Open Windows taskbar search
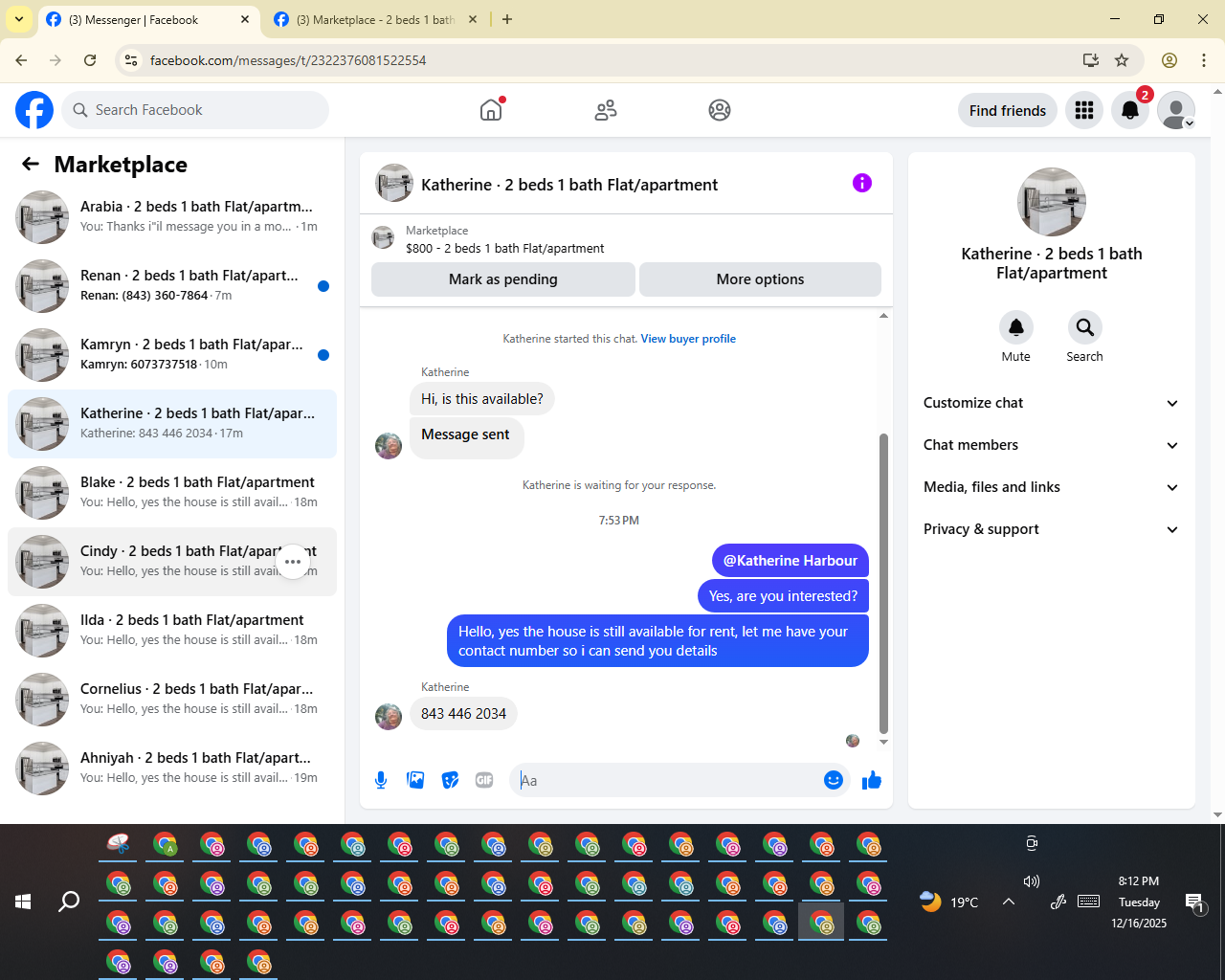Screen dimensions: 1225x980 coord(69,902)
